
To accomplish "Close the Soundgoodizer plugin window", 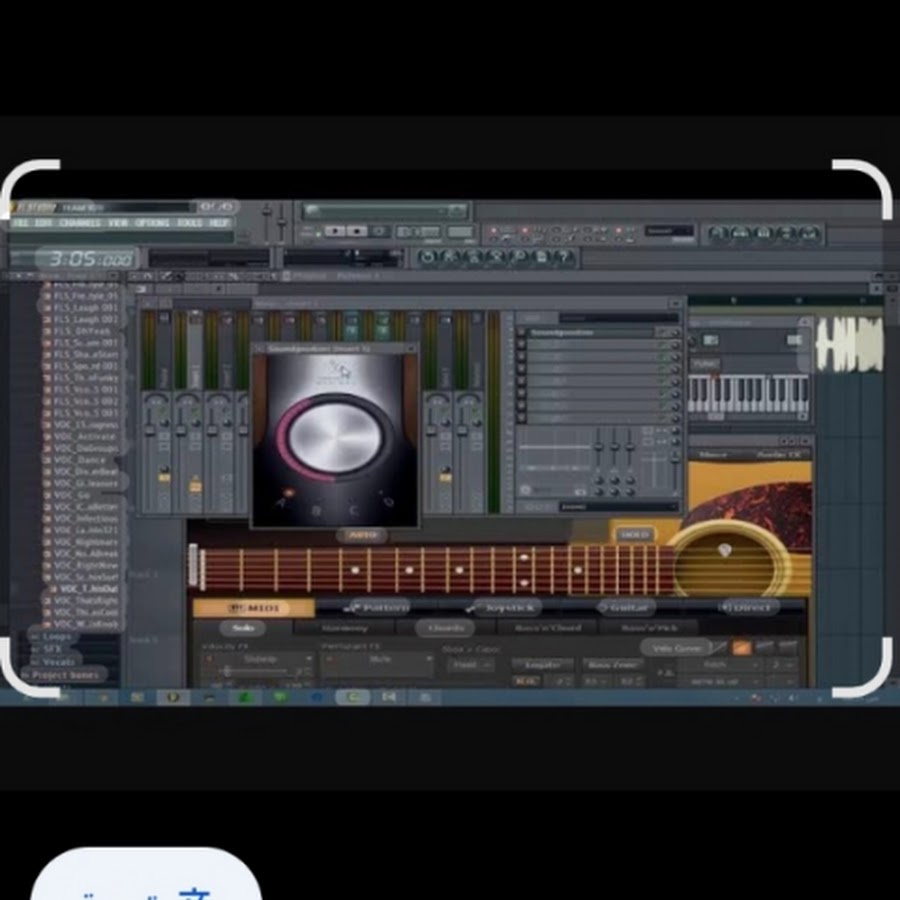I will (x=409, y=350).
